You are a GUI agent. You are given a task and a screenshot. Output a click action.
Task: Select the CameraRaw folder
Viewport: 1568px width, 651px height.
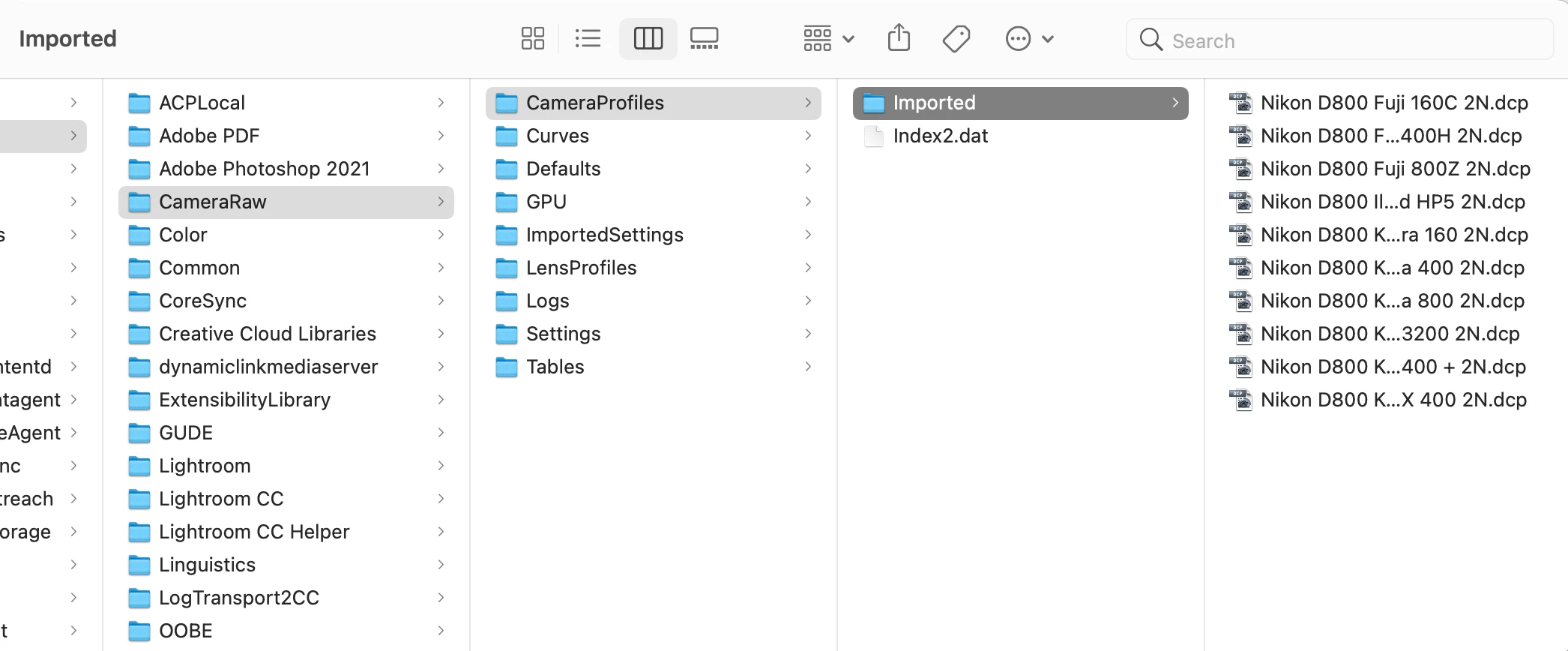click(286, 202)
